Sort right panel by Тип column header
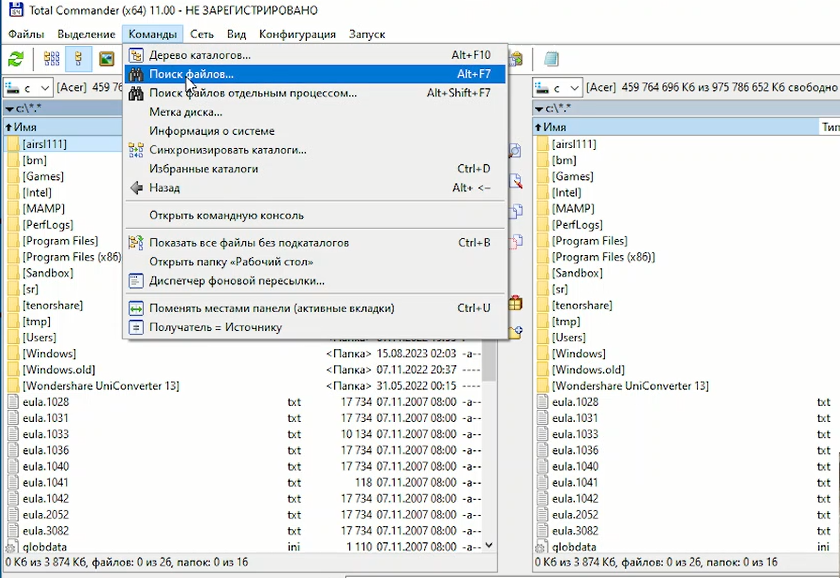 [x=830, y=127]
